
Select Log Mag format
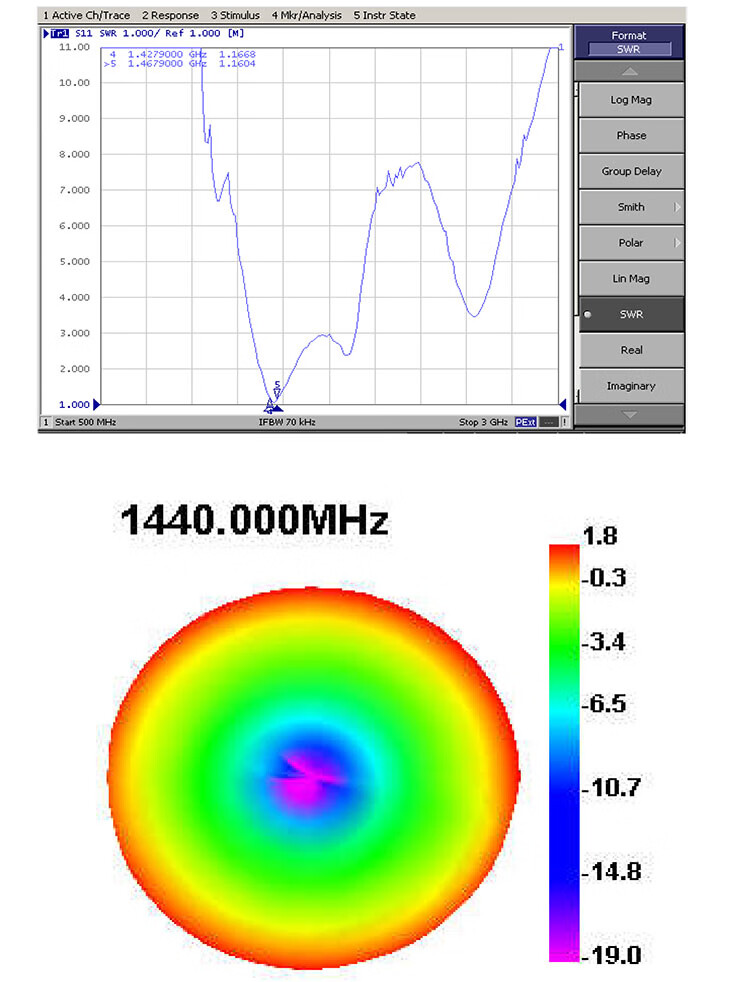(x=630, y=100)
